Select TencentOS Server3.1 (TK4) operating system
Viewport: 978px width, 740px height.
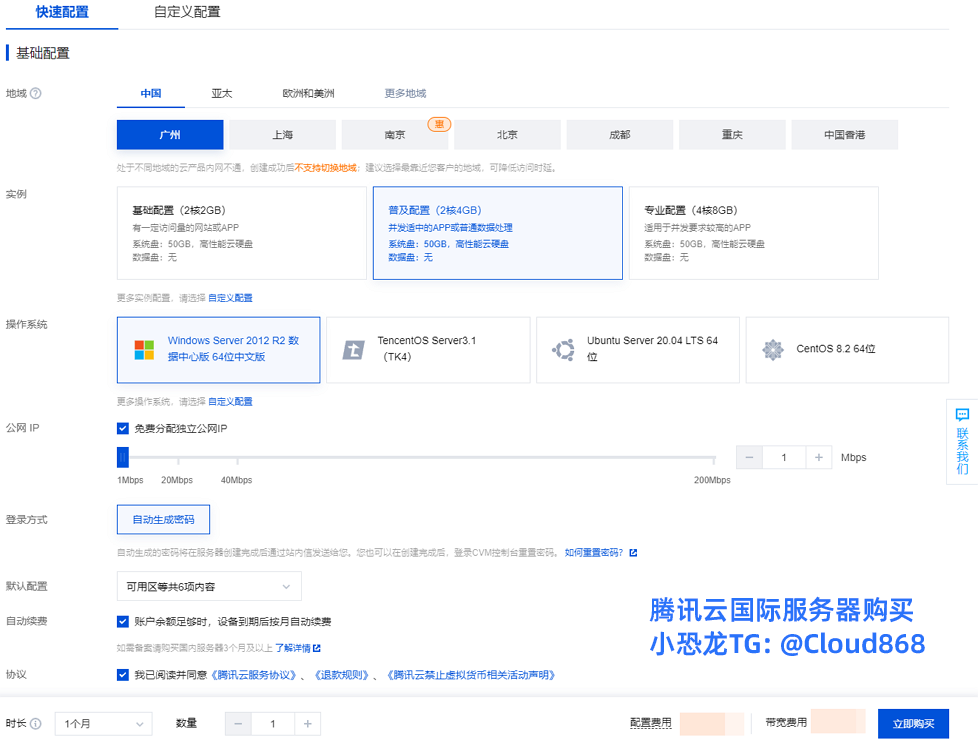click(x=428, y=350)
